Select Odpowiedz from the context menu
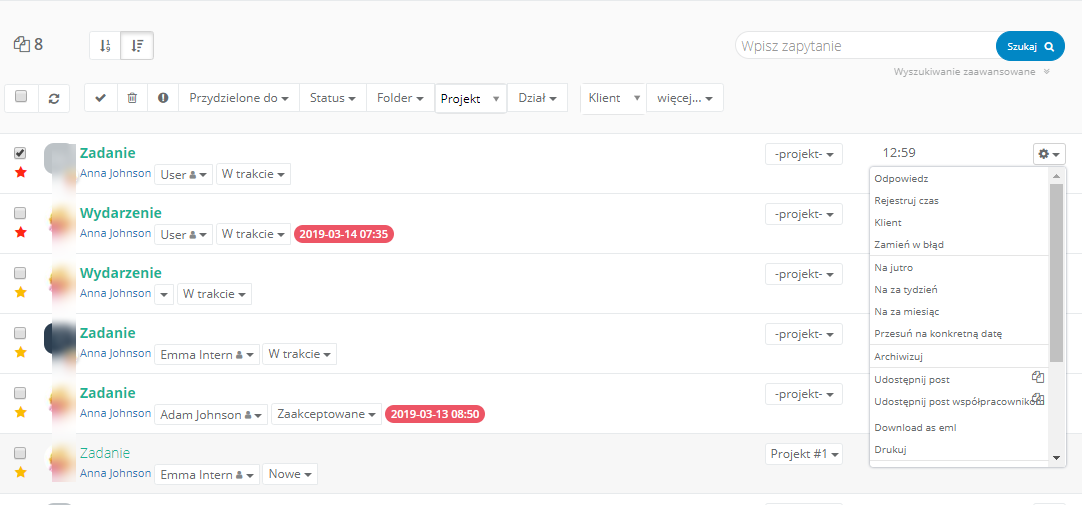 [959, 178]
